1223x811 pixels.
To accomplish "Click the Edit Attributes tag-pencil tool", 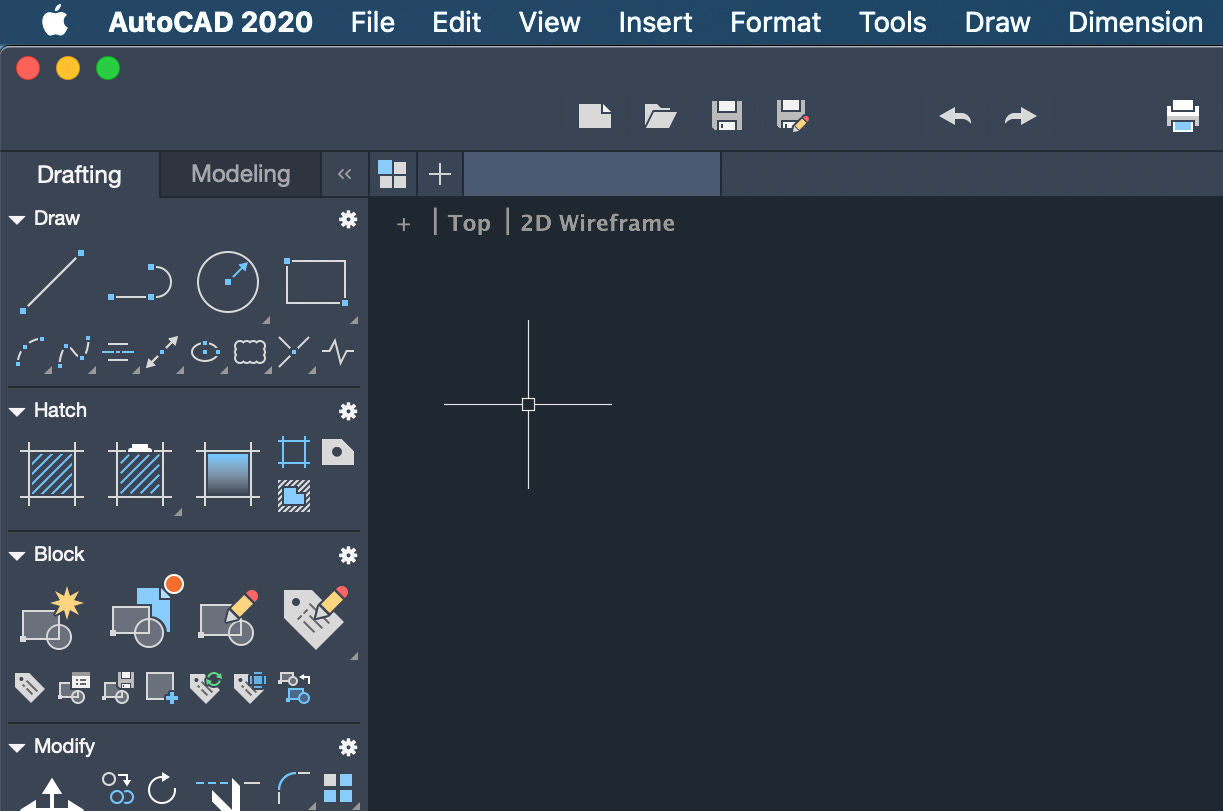I will coord(316,618).
